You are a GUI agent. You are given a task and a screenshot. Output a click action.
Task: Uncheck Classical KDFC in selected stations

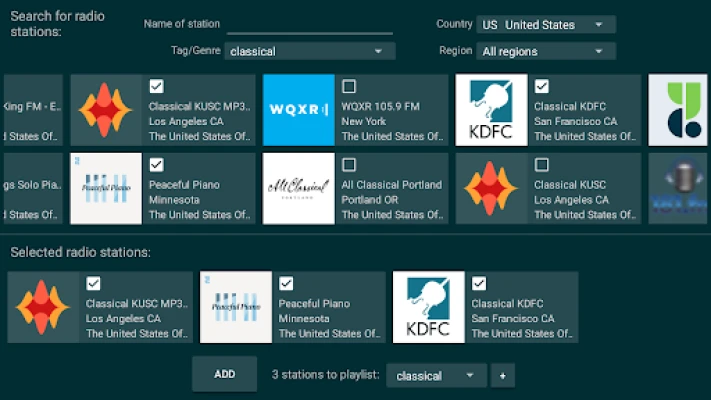479,283
